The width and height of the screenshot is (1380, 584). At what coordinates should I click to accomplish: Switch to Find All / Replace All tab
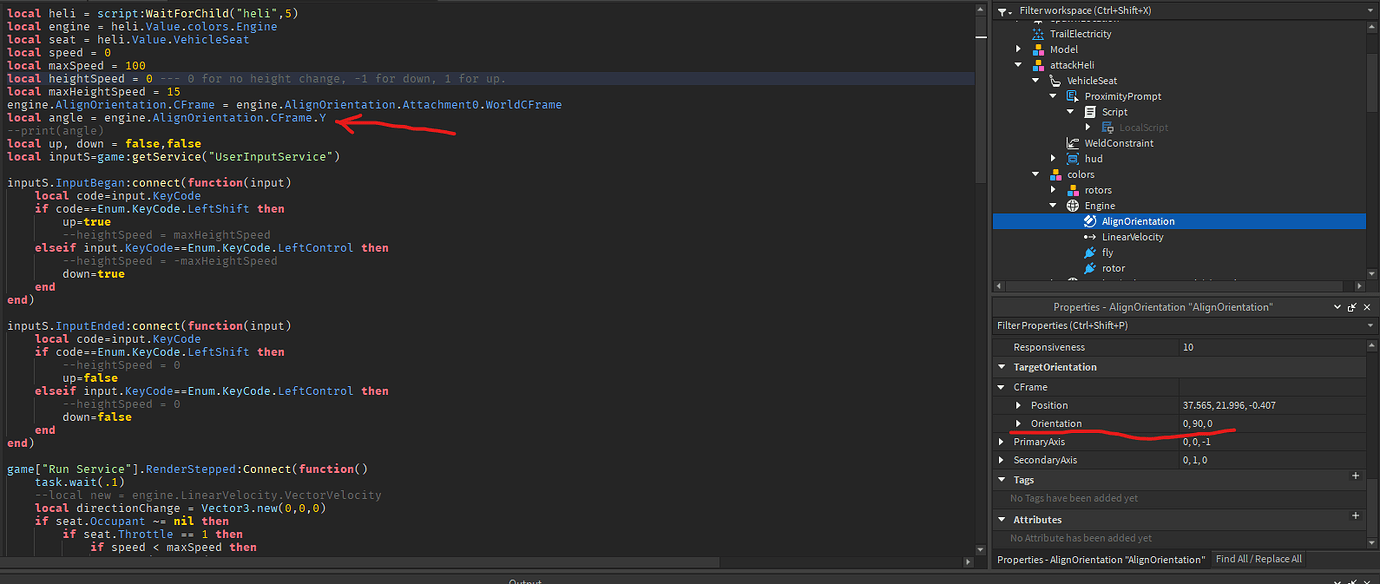click(1258, 559)
